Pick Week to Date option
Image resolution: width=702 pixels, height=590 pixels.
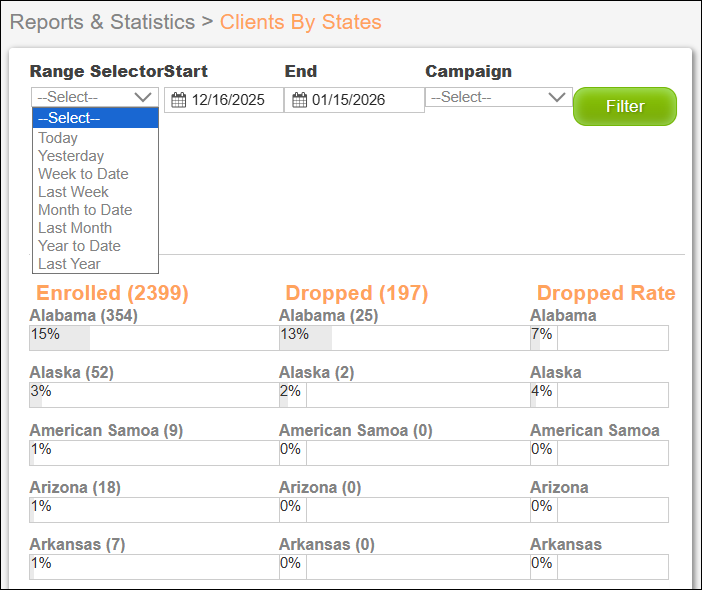click(x=95, y=174)
